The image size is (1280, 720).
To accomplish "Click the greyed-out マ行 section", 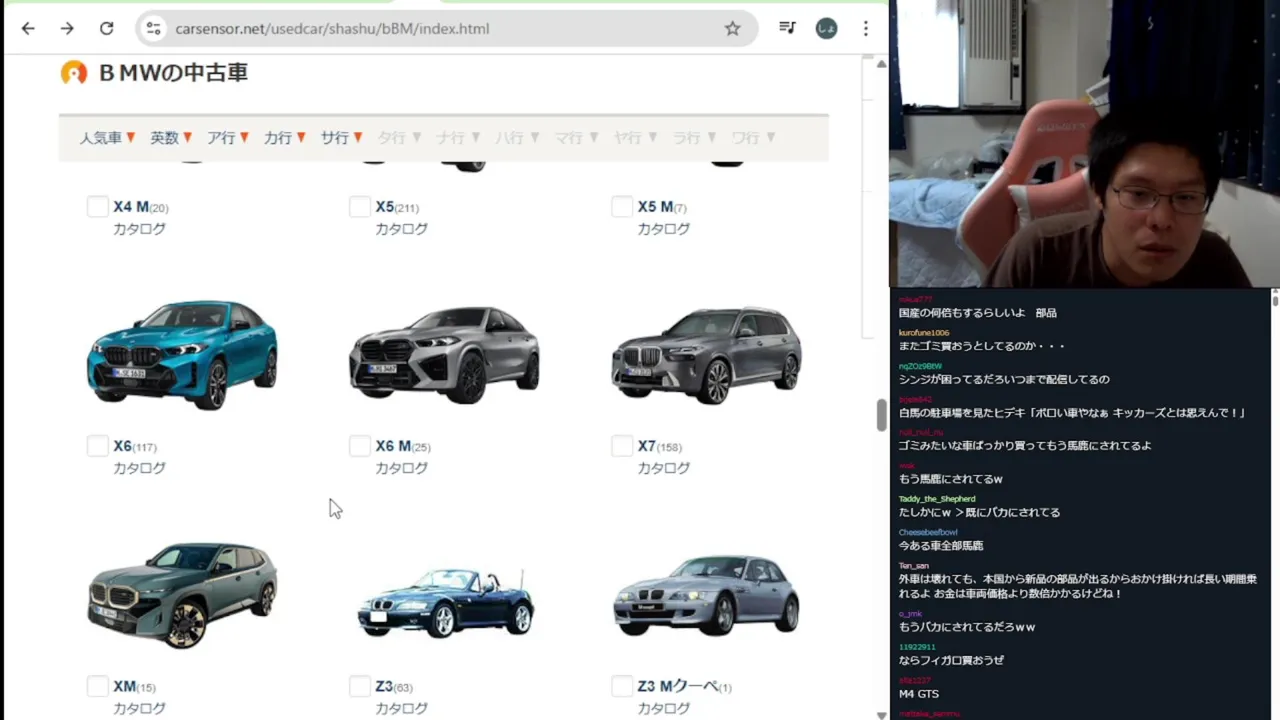I will (x=576, y=138).
